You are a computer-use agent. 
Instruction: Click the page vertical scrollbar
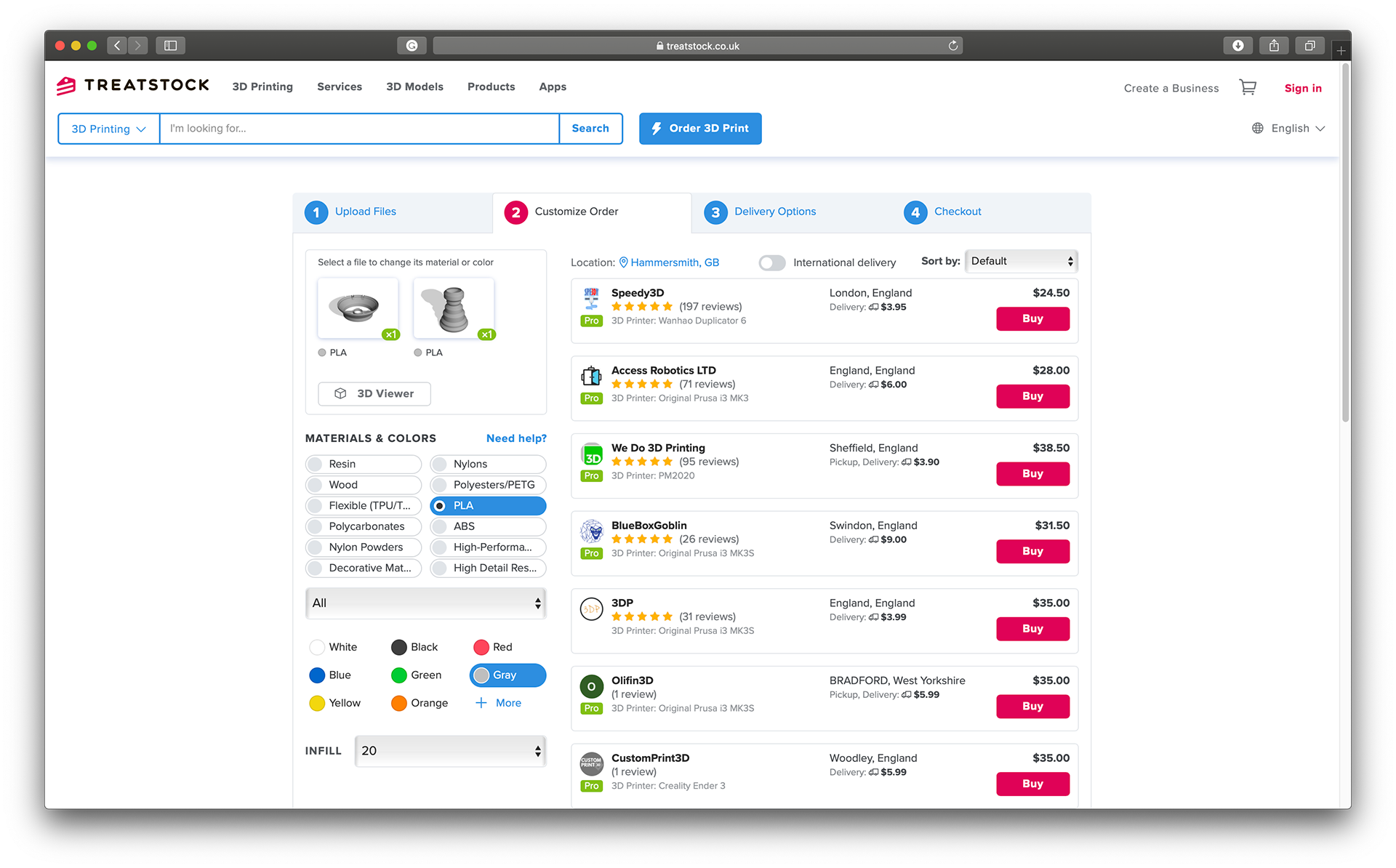[x=1345, y=244]
